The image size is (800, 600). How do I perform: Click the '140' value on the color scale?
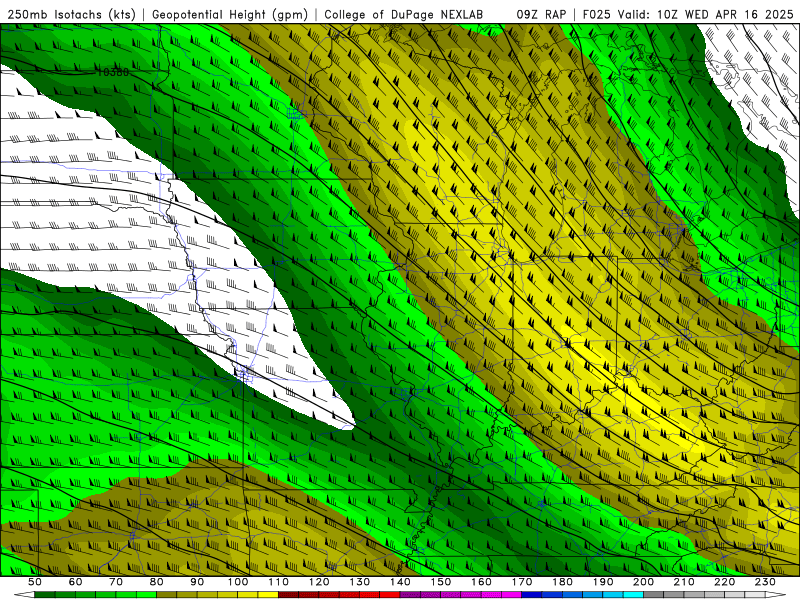[400, 582]
